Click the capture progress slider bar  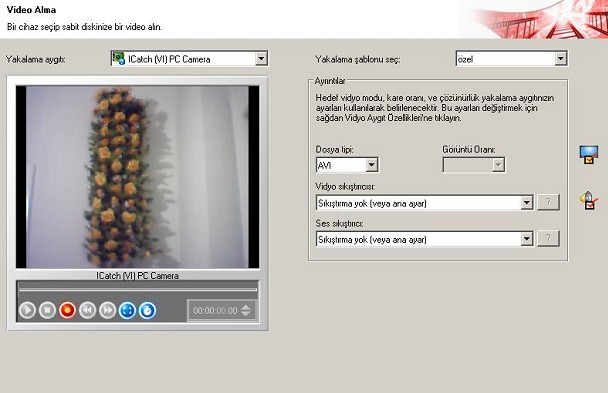pos(138,290)
